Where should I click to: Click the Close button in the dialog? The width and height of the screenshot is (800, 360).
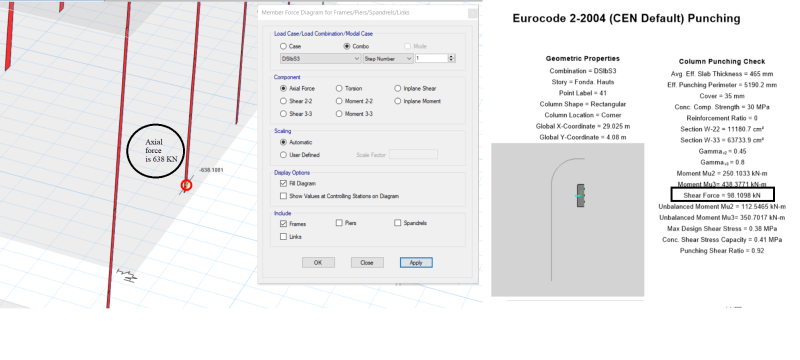pos(367,263)
